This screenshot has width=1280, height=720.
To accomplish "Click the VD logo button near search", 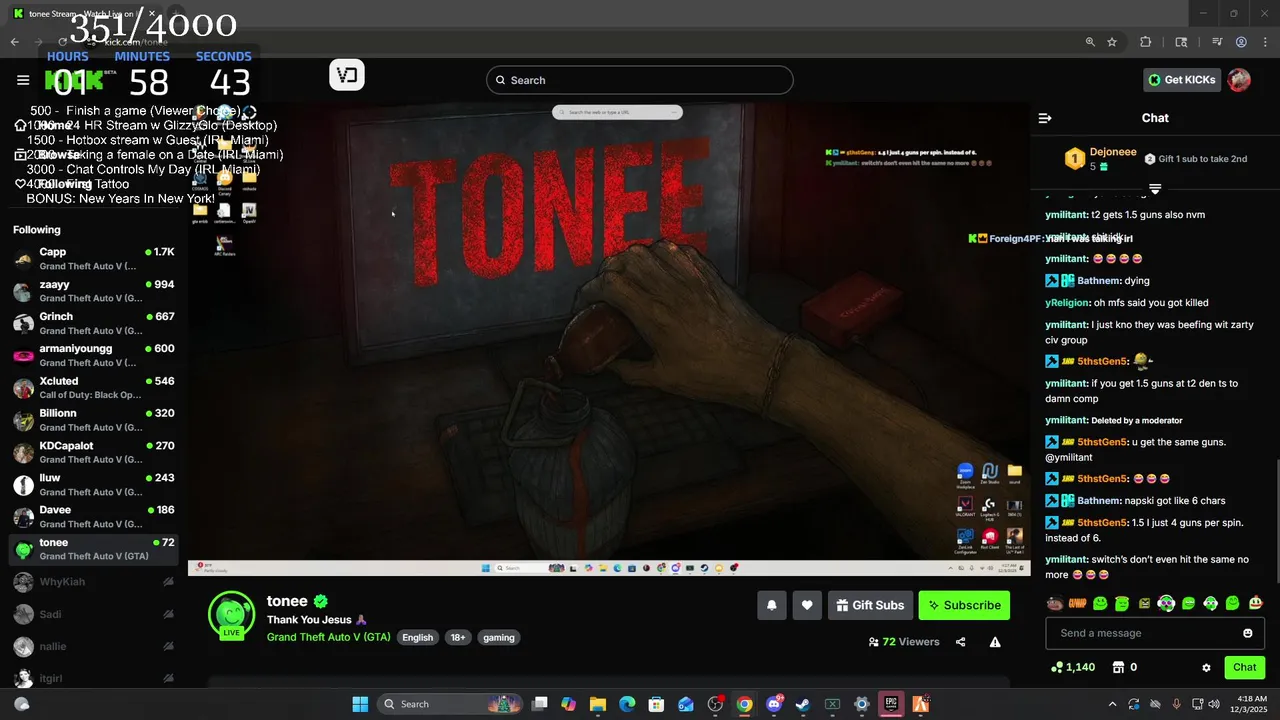I will coord(347,75).
